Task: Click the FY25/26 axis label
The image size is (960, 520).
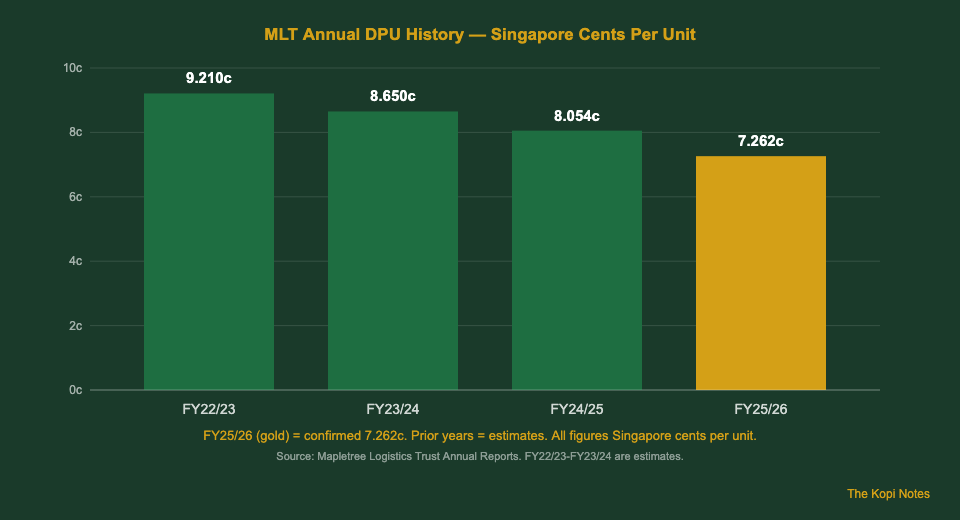Action: pyautogui.click(x=760, y=409)
